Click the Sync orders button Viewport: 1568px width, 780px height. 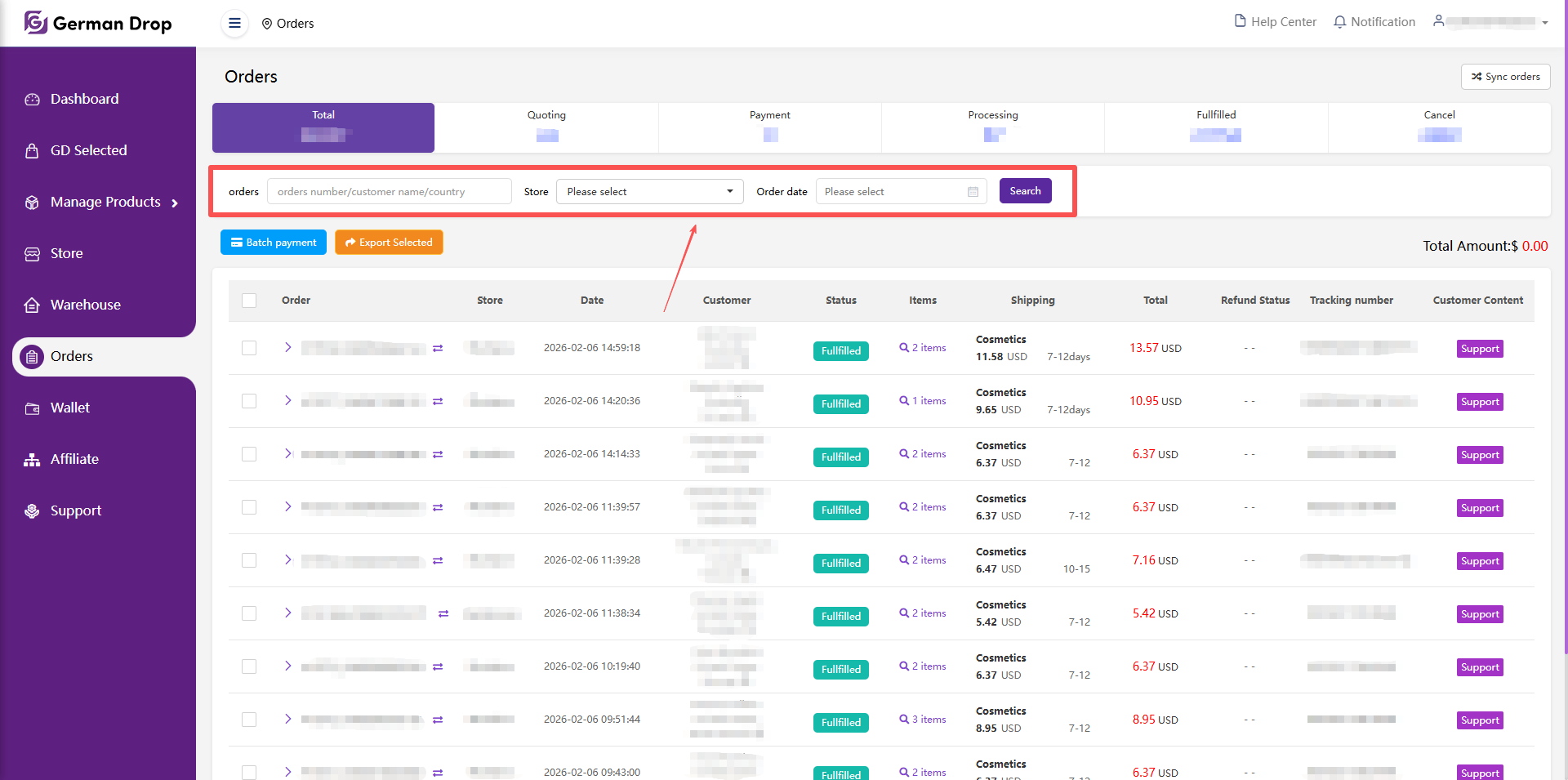tap(1505, 77)
